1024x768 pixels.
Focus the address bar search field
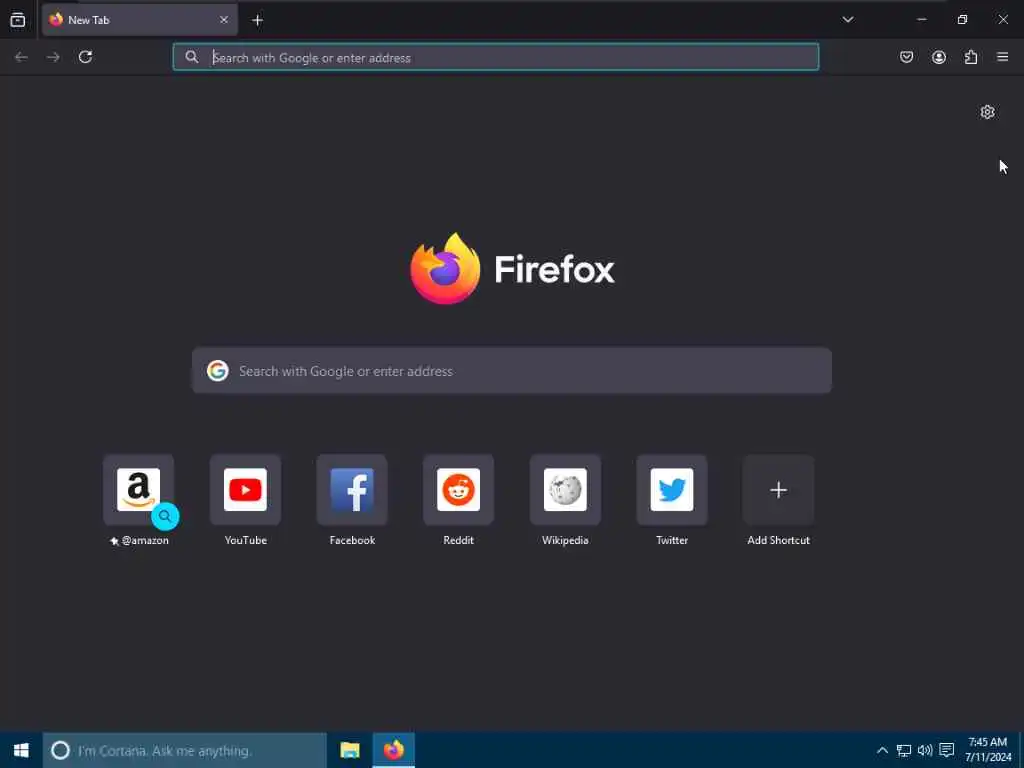pyautogui.click(x=496, y=57)
